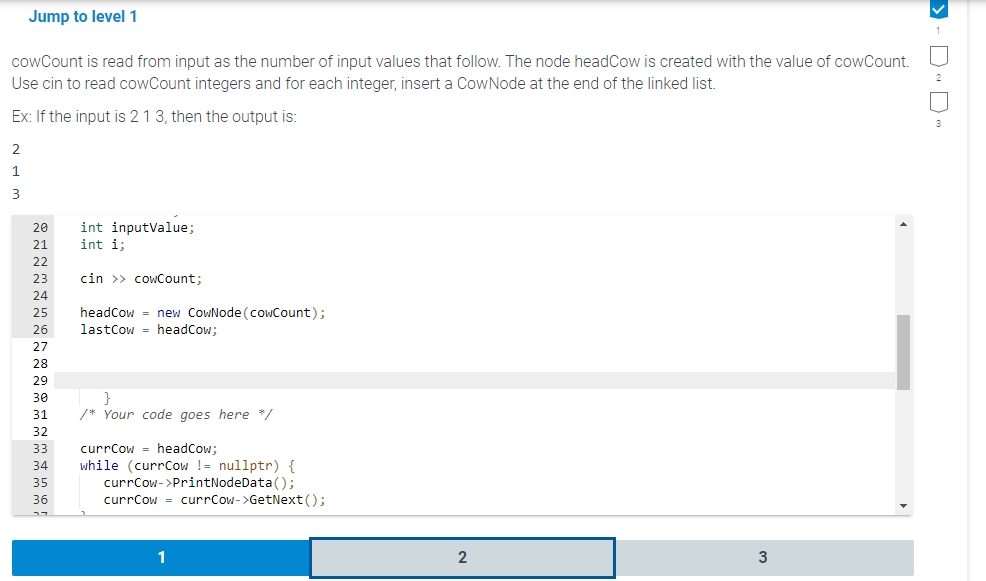986x581 pixels.
Task: Click line number 20 in the code gutter
Action: [x=39, y=227]
